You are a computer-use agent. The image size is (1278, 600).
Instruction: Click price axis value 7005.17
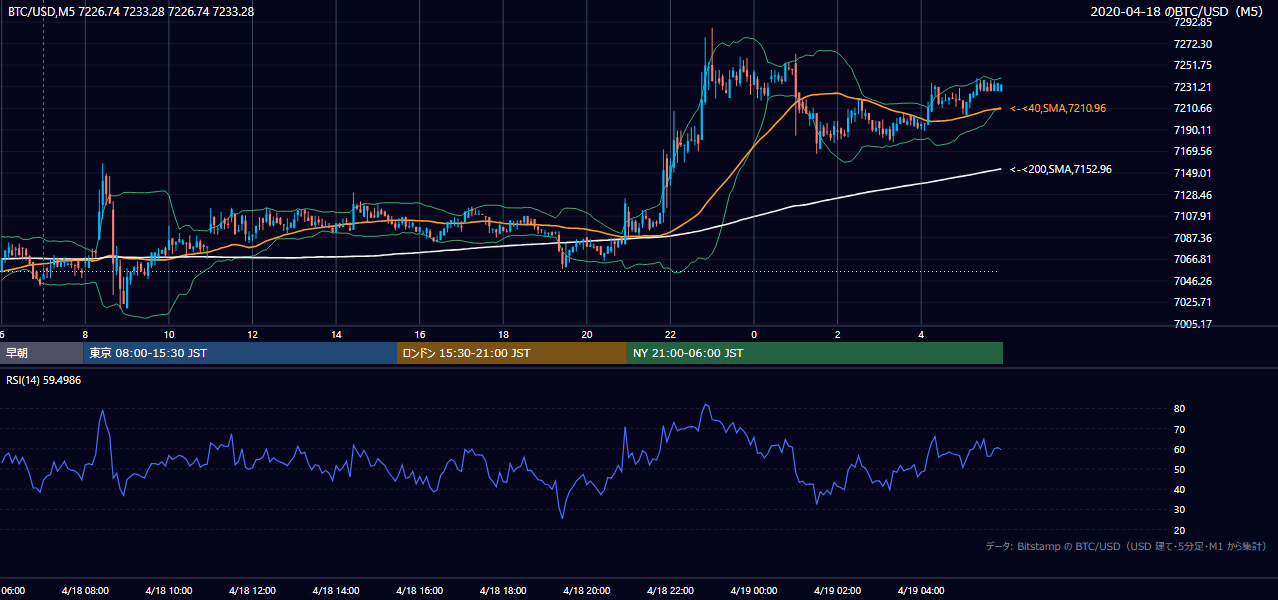click(x=1193, y=324)
